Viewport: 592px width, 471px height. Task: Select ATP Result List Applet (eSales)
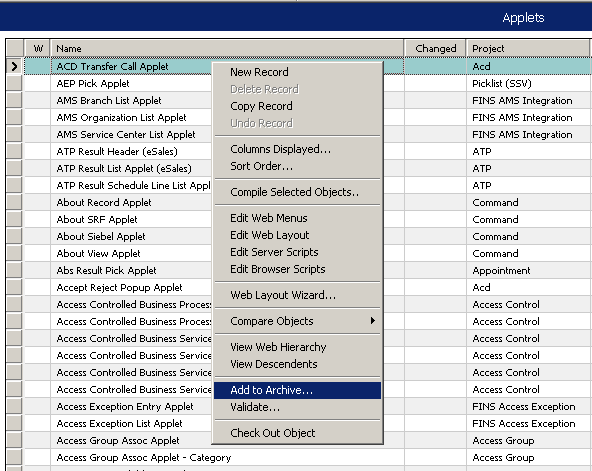click(x=124, y=168)
